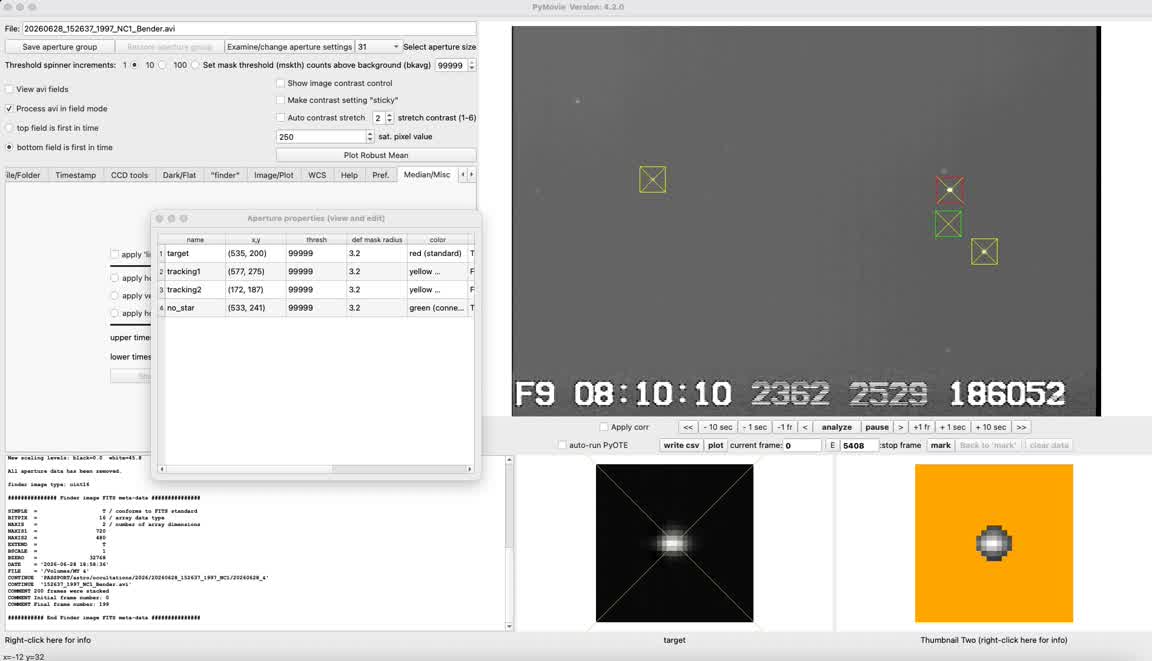The height and width of the screenshot is (661, 1152).
Task: Click the mark button
Action: click(940, 445)
